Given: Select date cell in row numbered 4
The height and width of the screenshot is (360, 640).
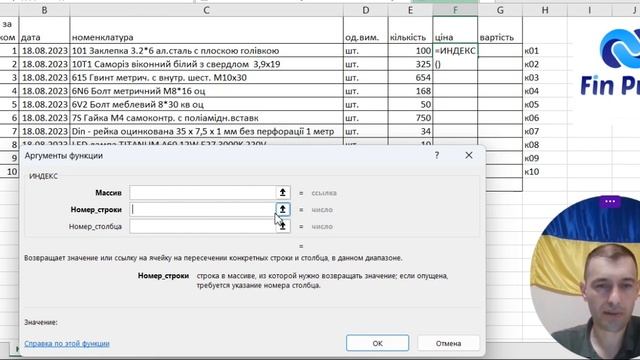Looking at the screenshot, I should tap(44, 91).
